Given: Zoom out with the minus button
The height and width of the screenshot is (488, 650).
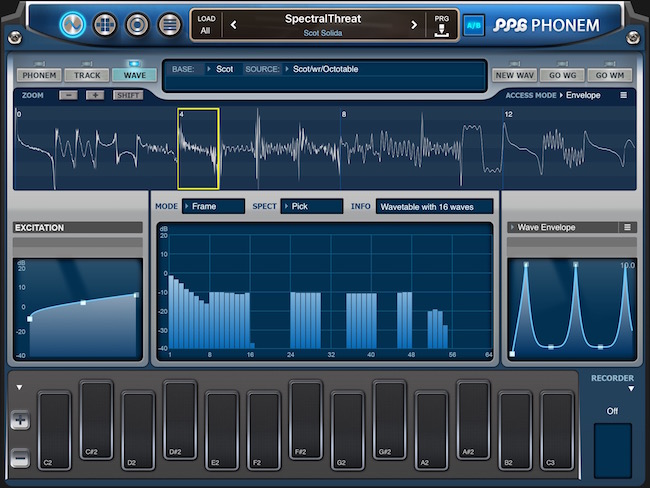Looking at the screenshot, I should (68, 96).
